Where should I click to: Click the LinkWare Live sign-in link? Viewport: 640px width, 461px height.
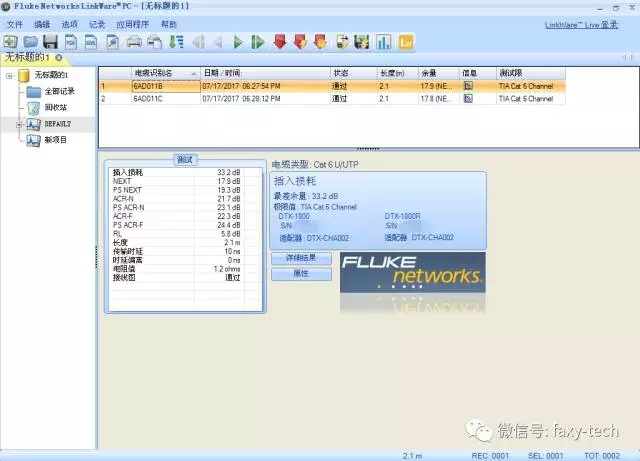pos(582,25)
